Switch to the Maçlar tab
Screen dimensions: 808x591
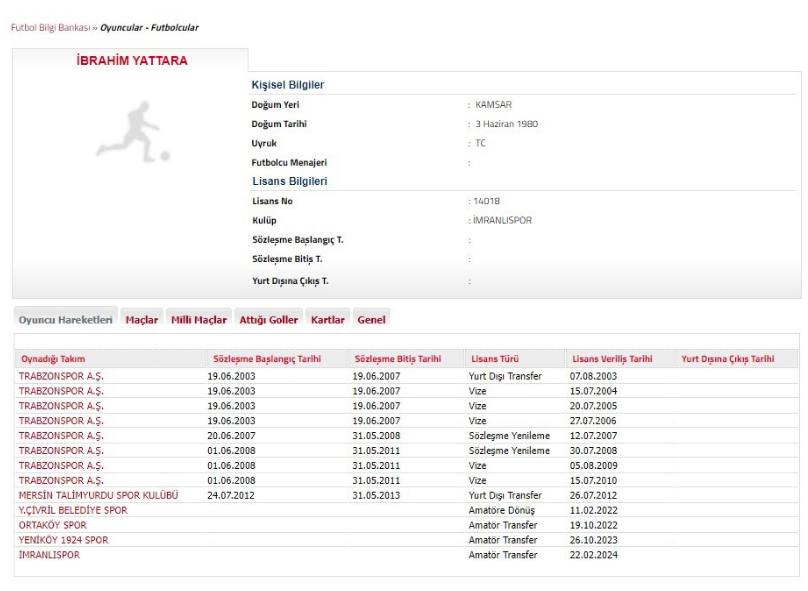(x=142, y=320)
